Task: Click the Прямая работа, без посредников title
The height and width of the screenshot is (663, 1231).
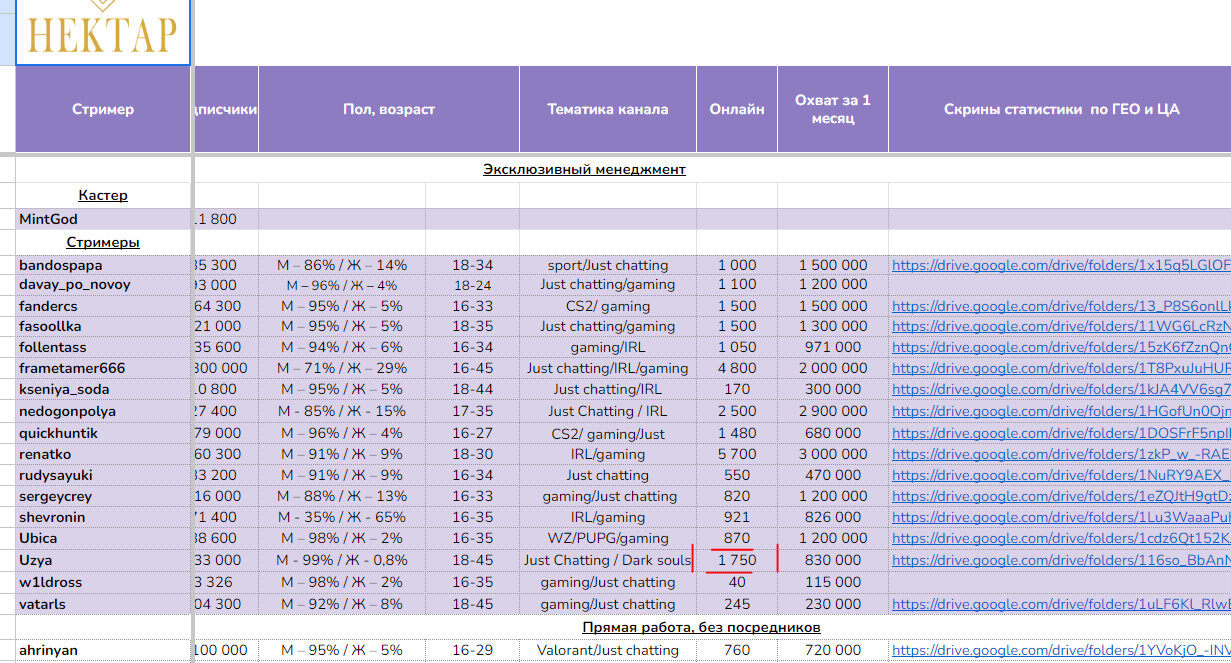Action: click(x=701, y=627)
